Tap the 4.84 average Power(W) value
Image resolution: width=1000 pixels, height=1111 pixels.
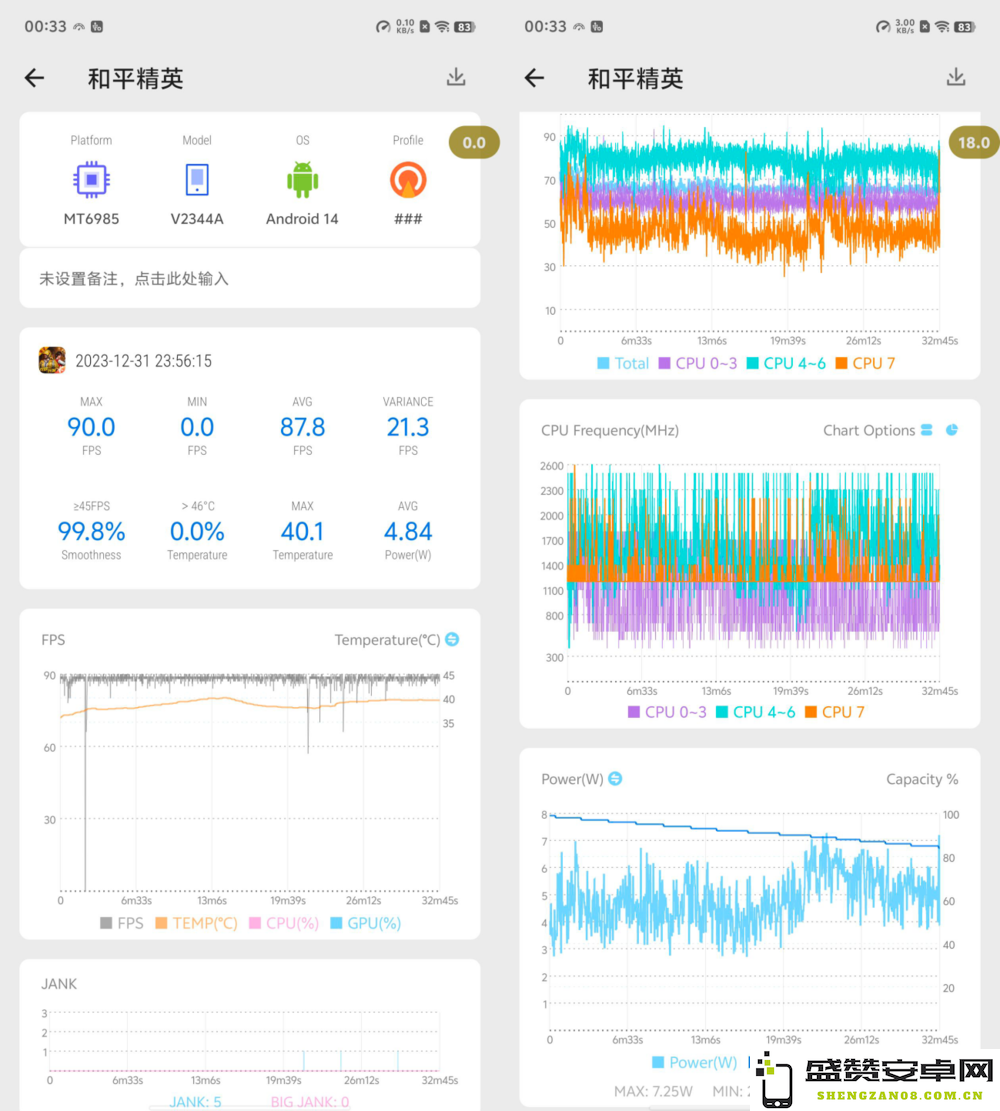(x=408, y=531)
